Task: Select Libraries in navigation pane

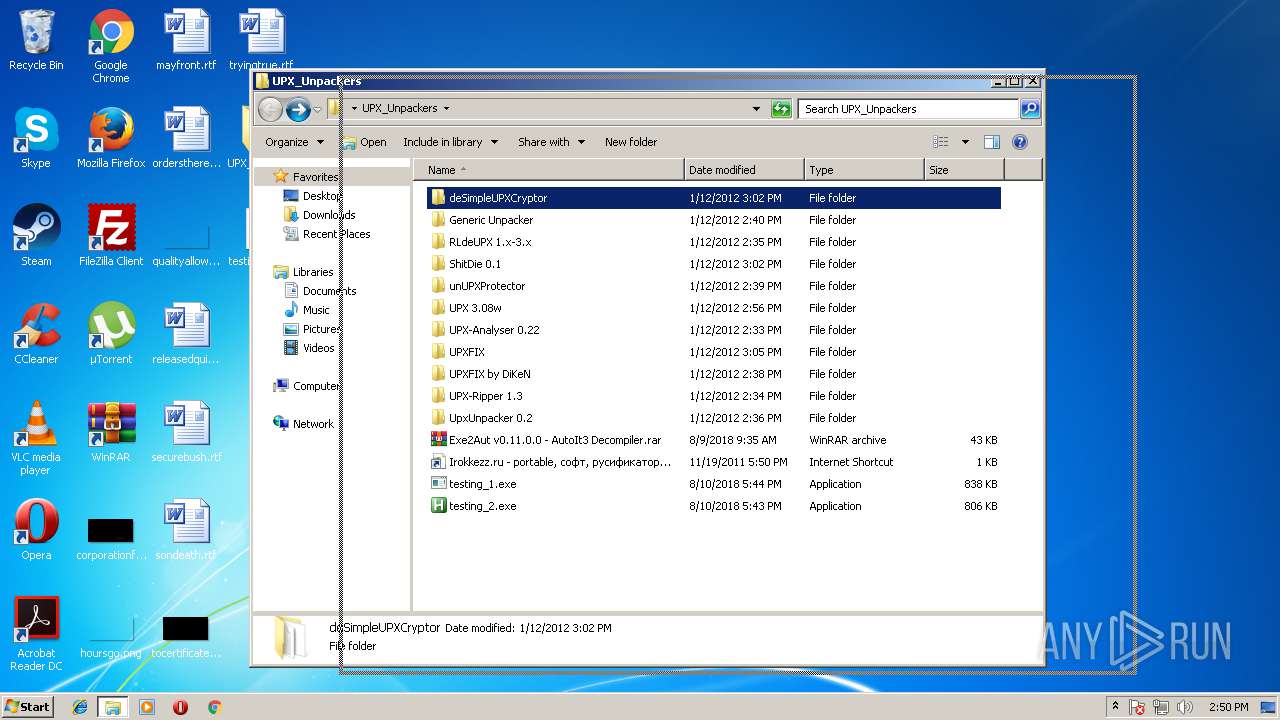Action: [x=313, y=272]
